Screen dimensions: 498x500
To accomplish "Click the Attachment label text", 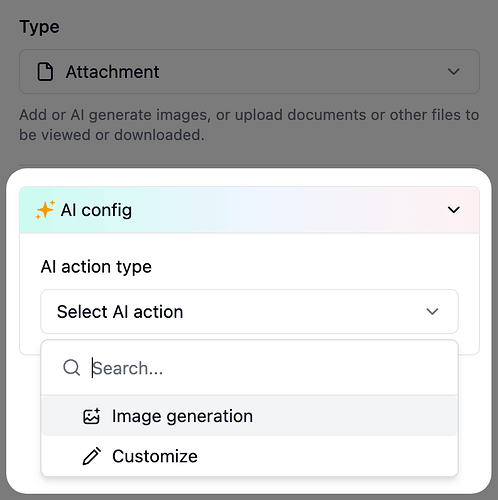I will (x=113, y=72).
